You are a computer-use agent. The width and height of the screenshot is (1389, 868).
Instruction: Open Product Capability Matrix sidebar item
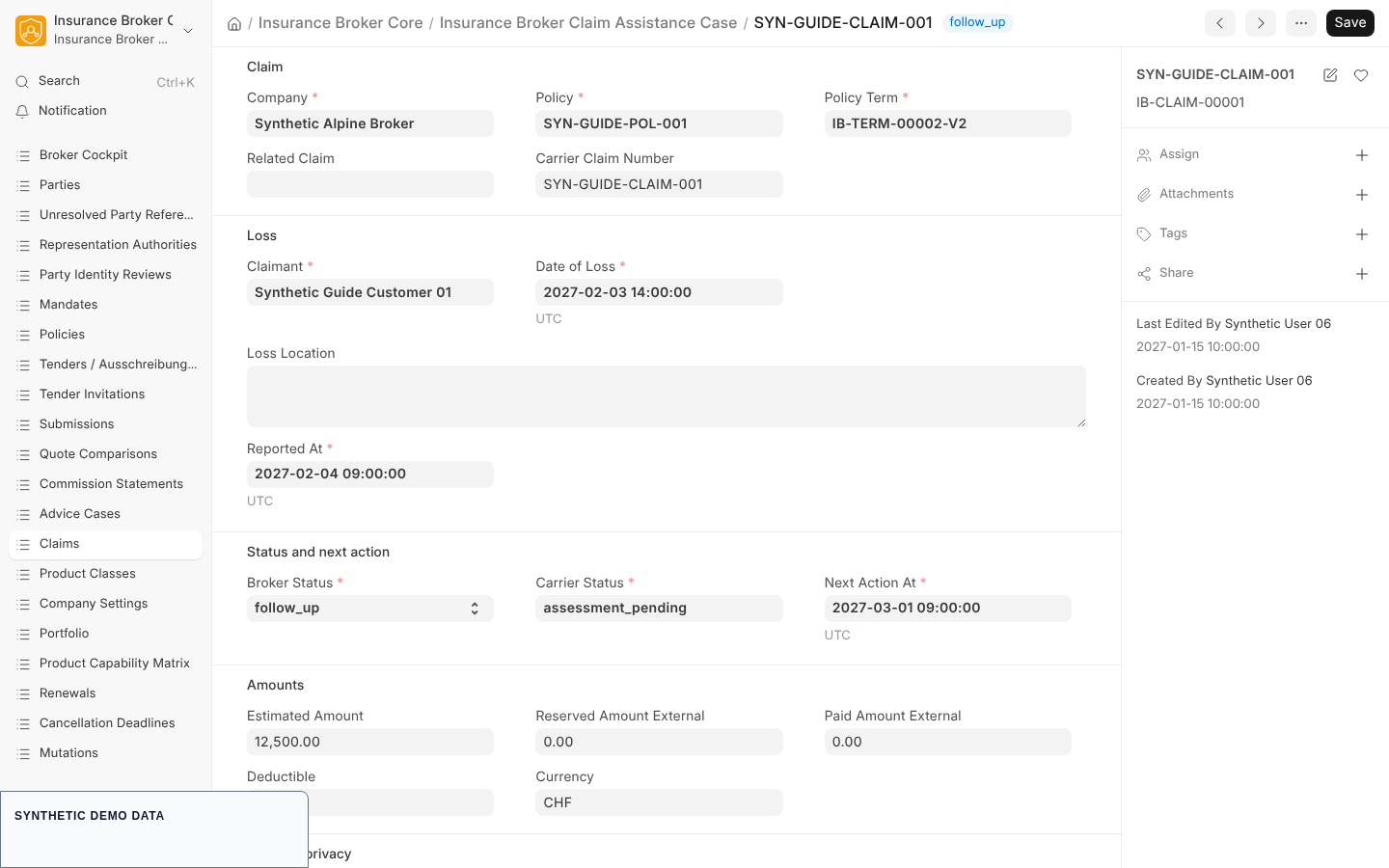(106, 664)
